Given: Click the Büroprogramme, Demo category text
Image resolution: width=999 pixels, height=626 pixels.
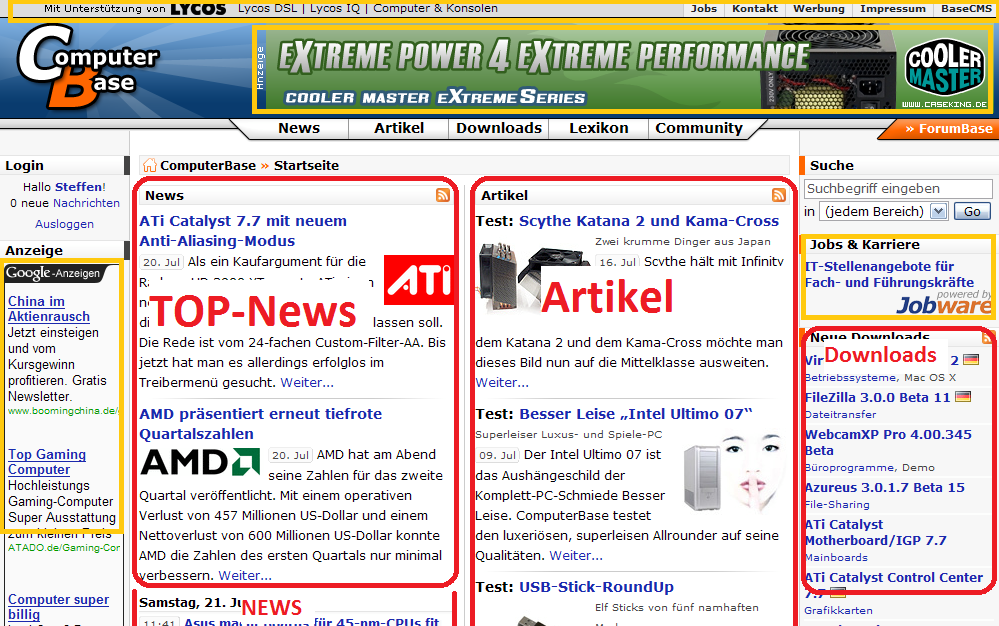Looking at the screenshot, I should point(870,467).
